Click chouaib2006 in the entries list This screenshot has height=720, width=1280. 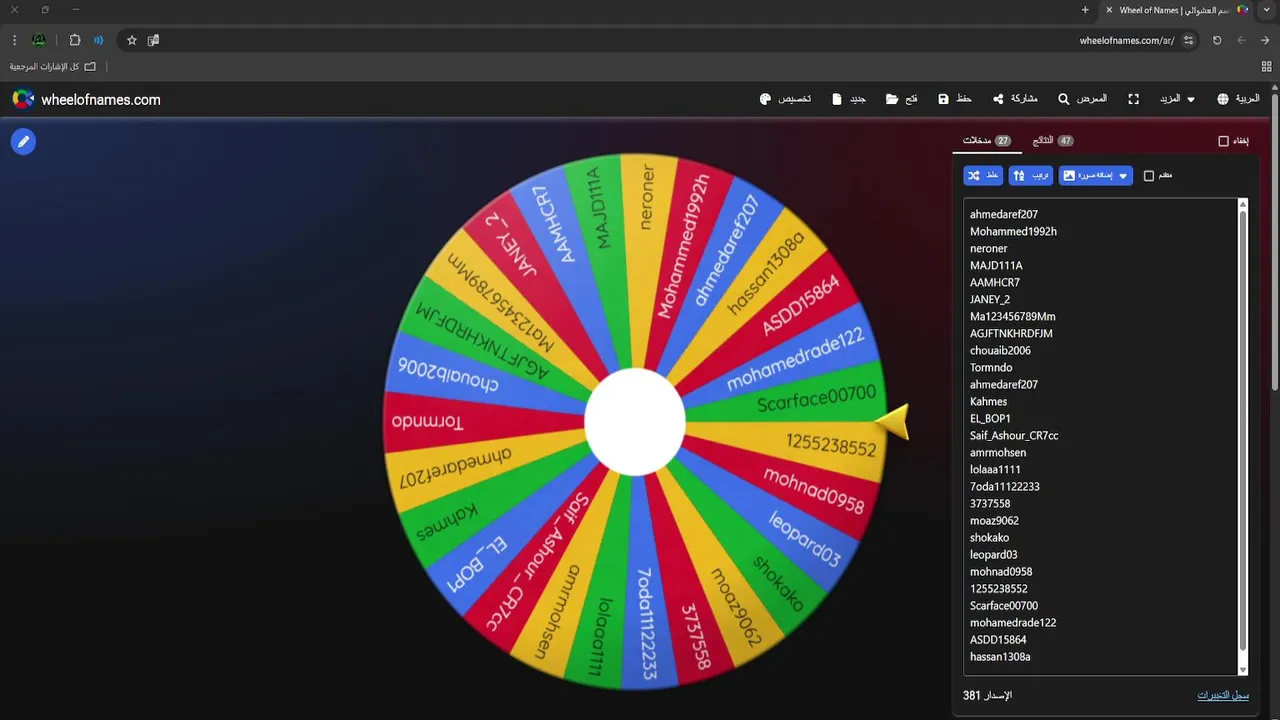coord(1000,350)
